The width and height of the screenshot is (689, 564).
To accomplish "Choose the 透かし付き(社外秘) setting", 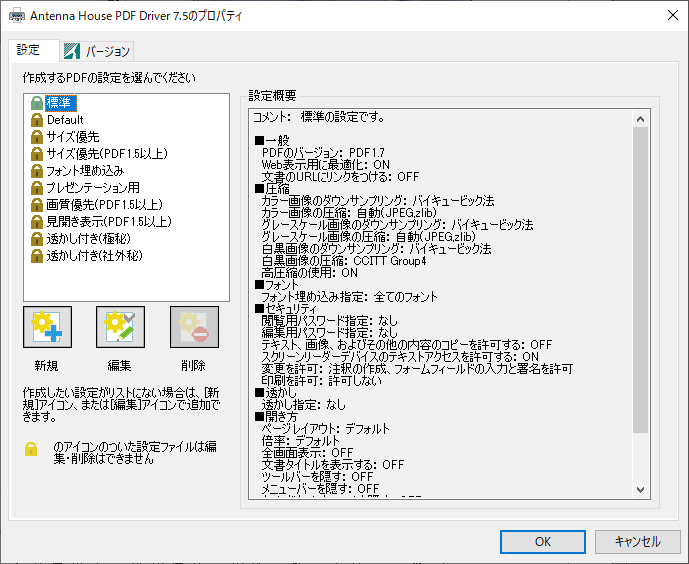I will (x=94, y=256).
